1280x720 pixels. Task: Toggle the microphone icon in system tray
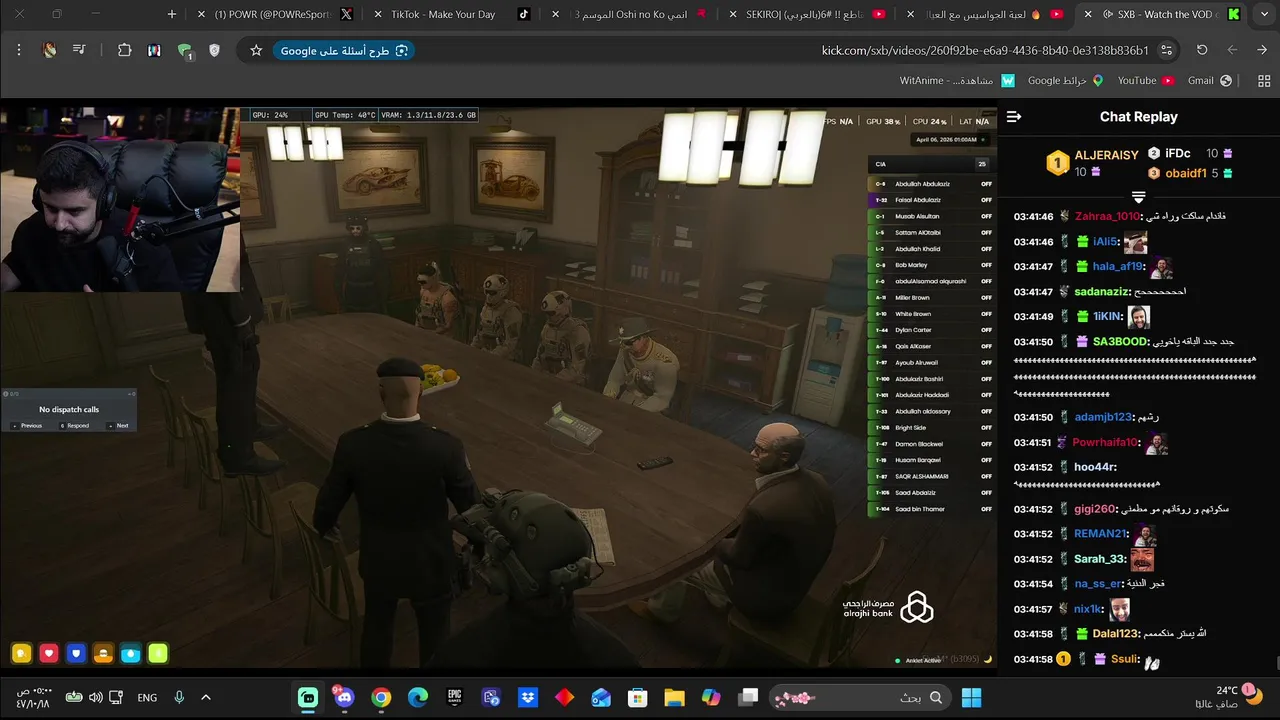click(179, 697)
